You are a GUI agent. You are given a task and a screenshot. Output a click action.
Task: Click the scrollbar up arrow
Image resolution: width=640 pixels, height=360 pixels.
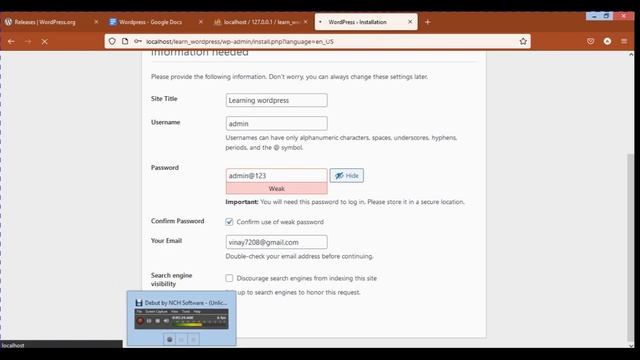tap(631, 54)
